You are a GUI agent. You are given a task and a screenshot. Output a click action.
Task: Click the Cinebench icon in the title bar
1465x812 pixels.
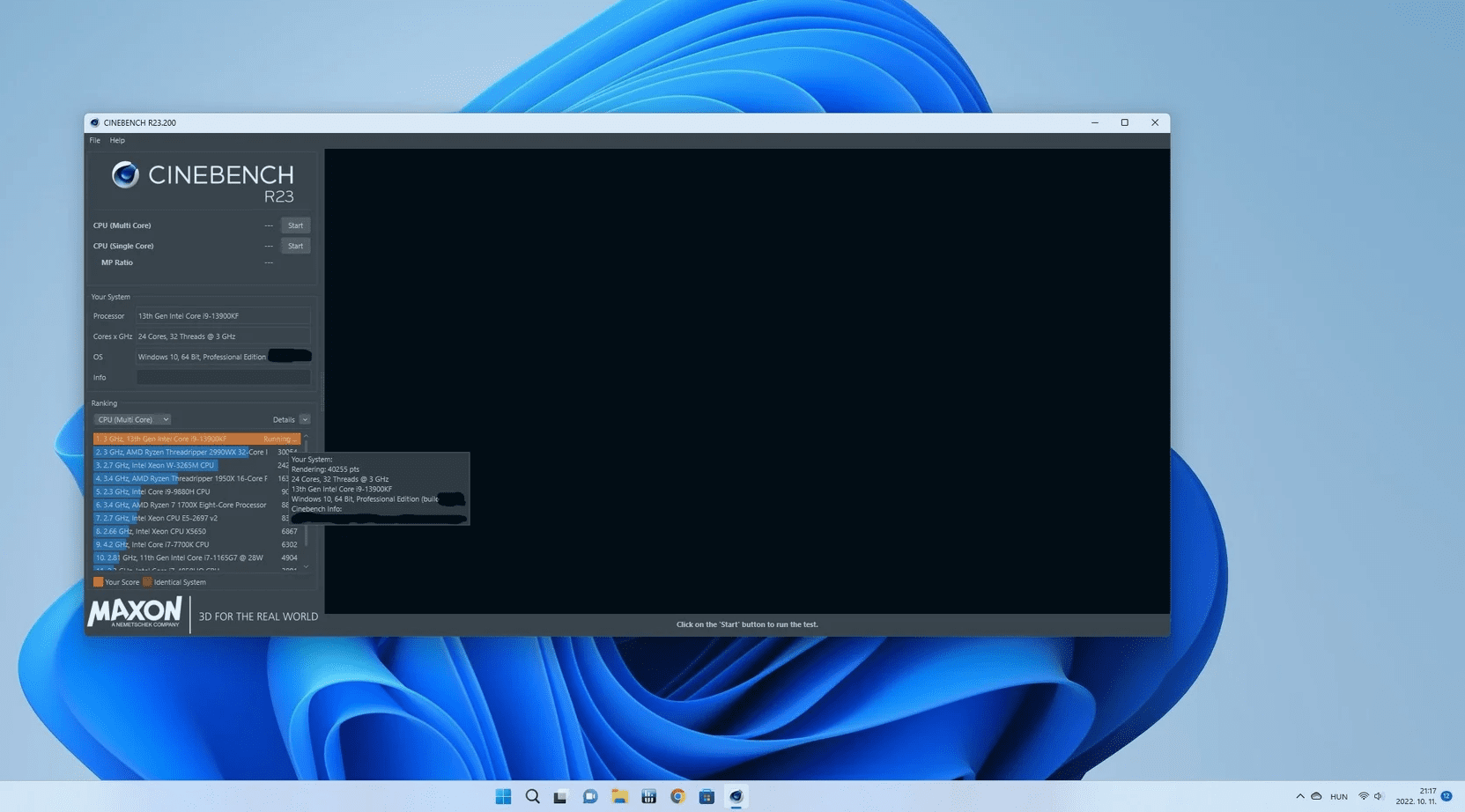95,122
